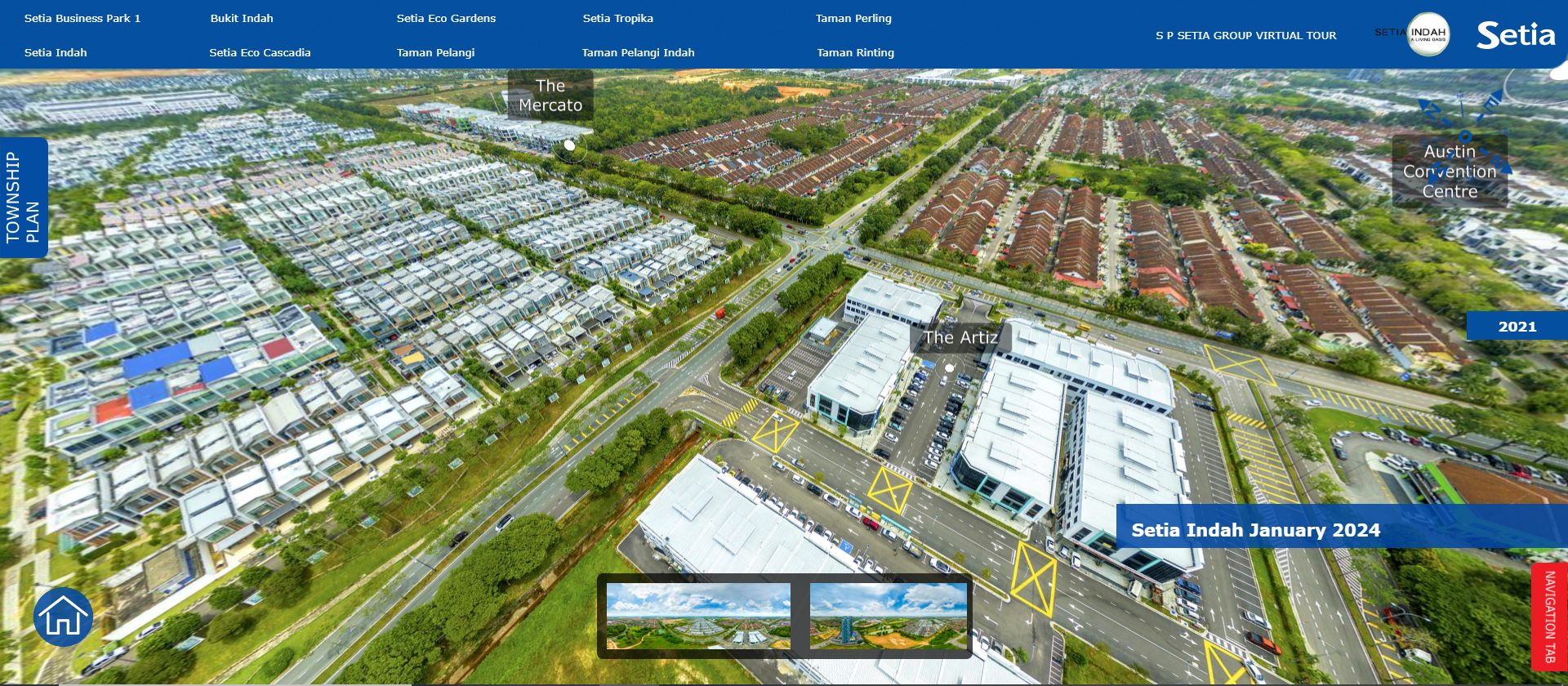
Task: Switch to the 2021 aerial view
Action: click(1517, 326)
